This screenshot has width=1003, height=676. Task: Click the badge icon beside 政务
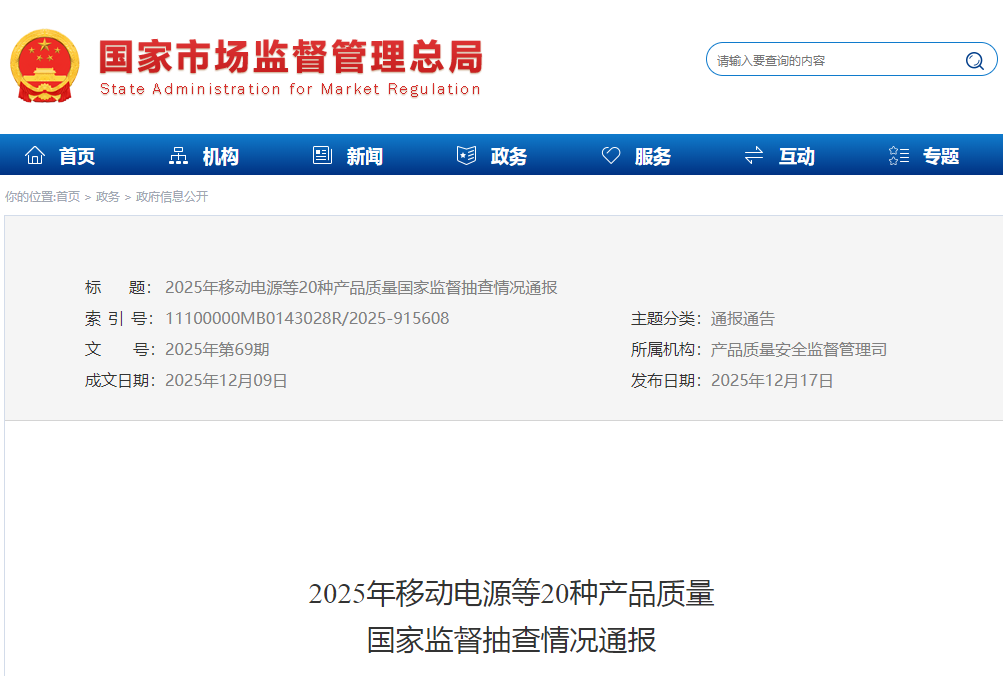tap(466, 155)
